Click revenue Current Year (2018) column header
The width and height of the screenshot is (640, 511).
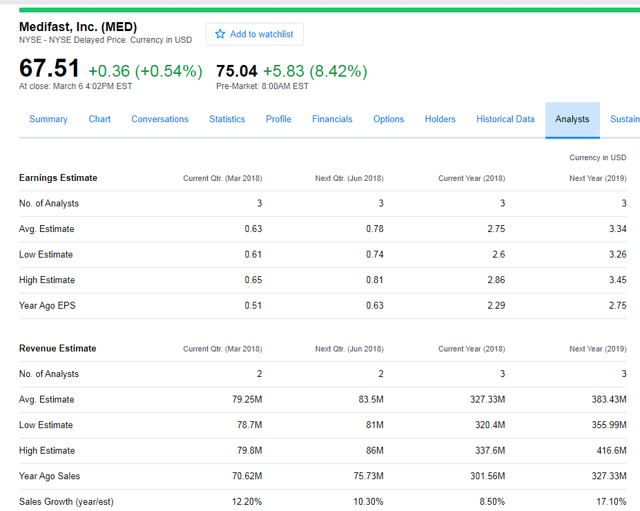point(471,349)
